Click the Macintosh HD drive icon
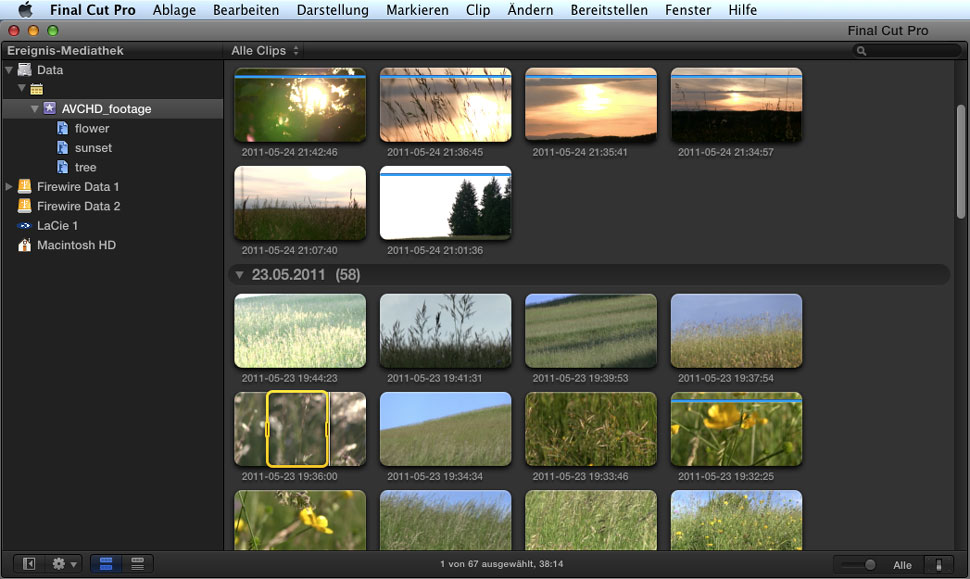 coord(25,245)
